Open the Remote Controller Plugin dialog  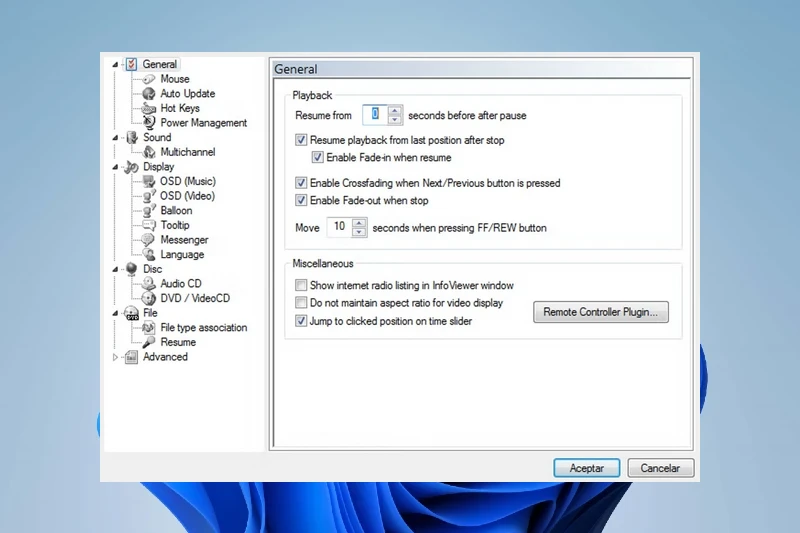coord(601,312)
